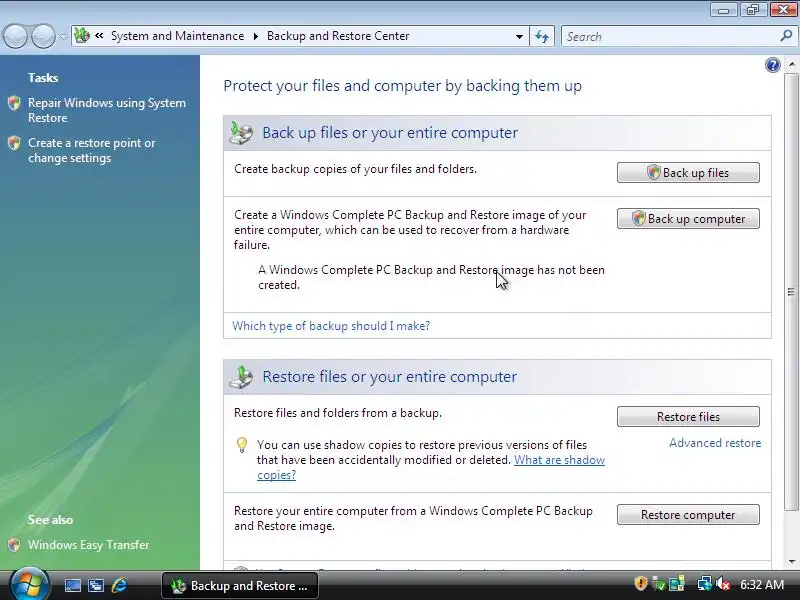
Task: Click shield icon beside Windows Easy Transfer
Action: click(x=14, y=545)
